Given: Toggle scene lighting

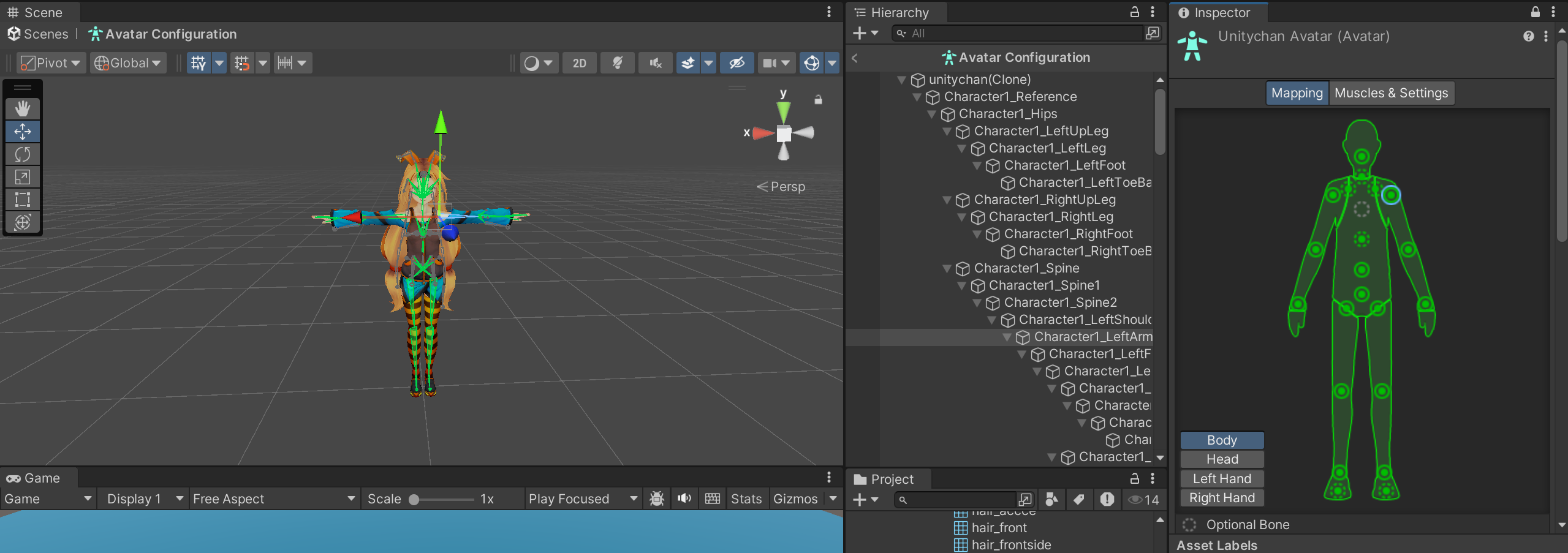Looking at the screenshot, I should pyautogui.click(x=618, y=63).
